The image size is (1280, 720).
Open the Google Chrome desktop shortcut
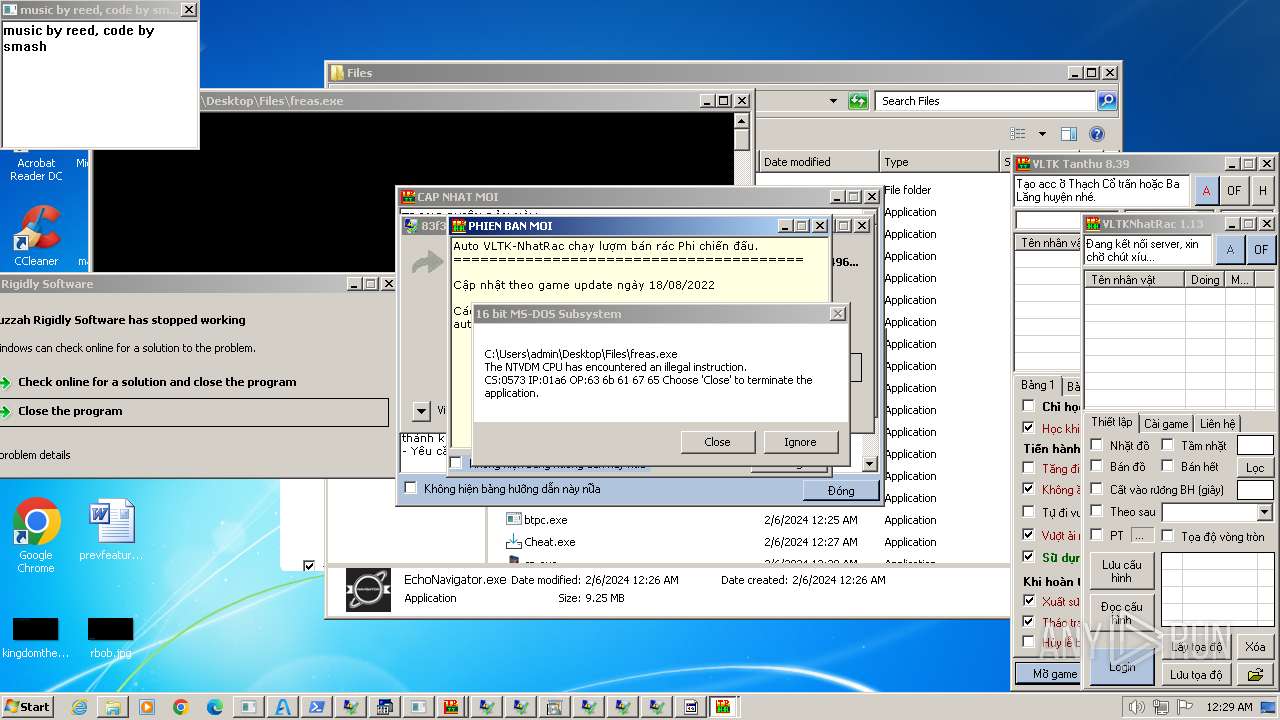pyautogui.click(x=36, y=536)
